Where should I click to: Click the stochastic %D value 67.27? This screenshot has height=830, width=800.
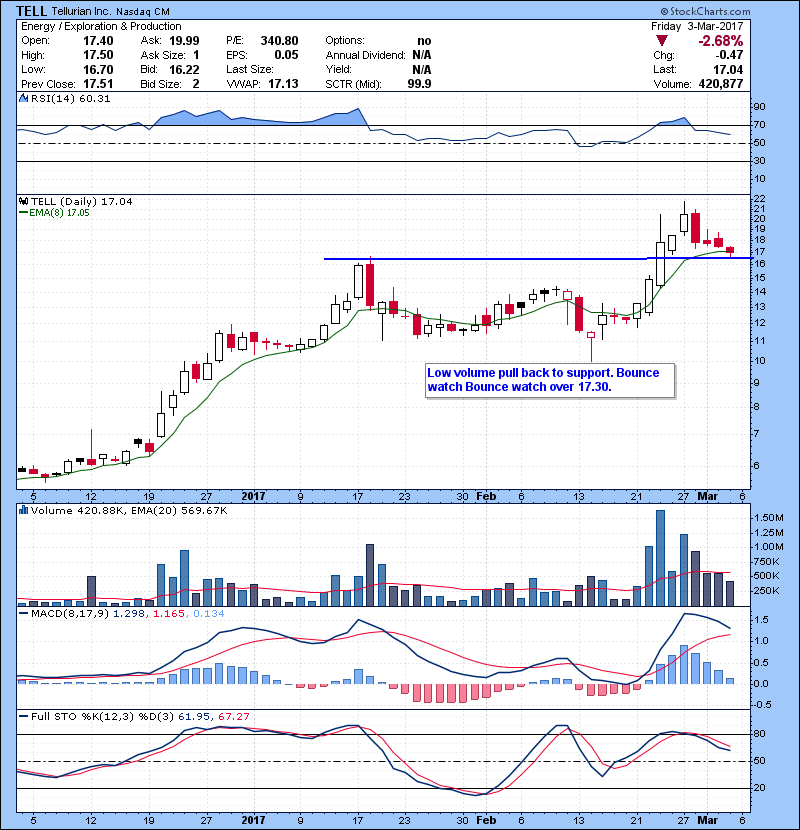233,716
